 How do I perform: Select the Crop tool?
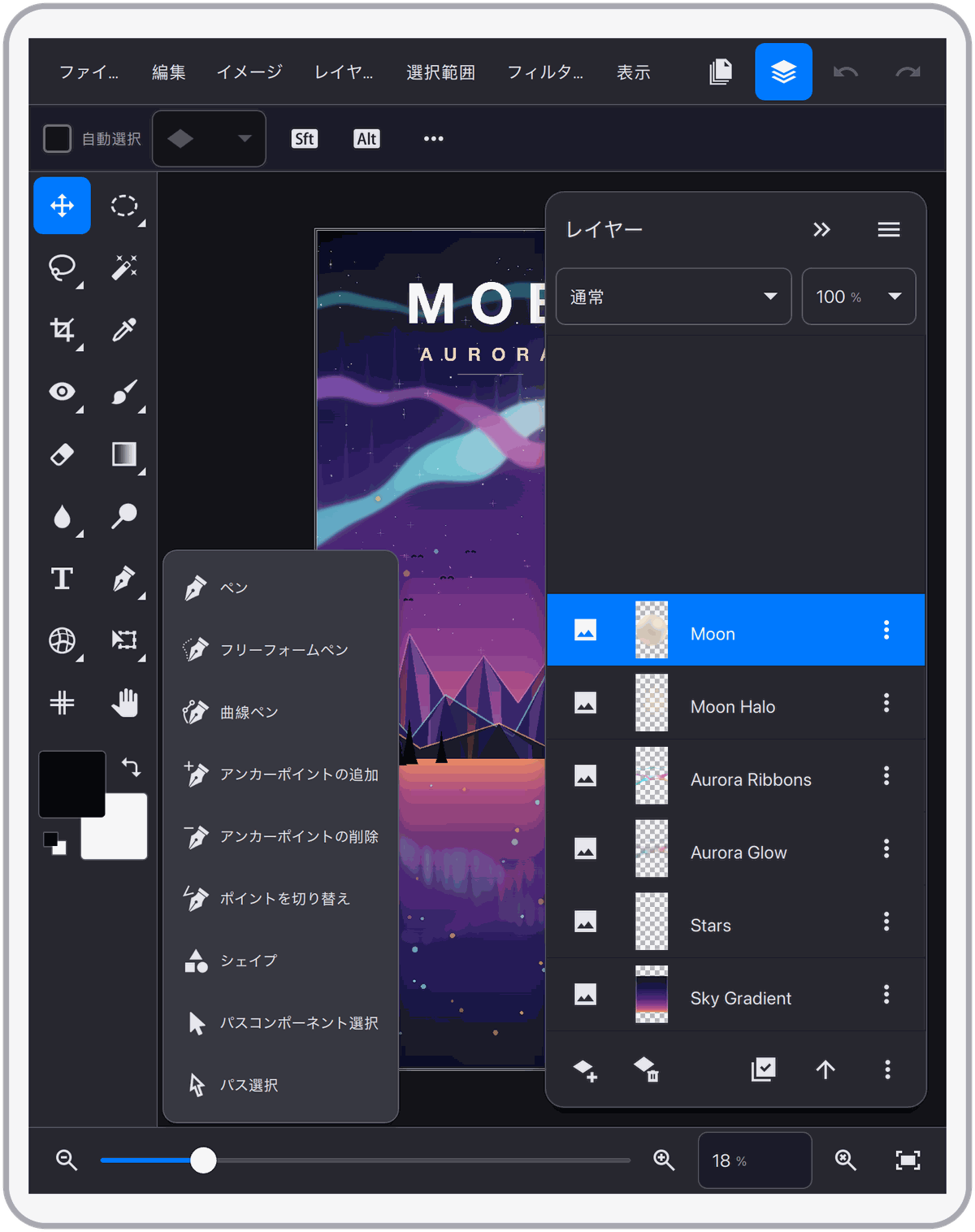tap(62, 329)
